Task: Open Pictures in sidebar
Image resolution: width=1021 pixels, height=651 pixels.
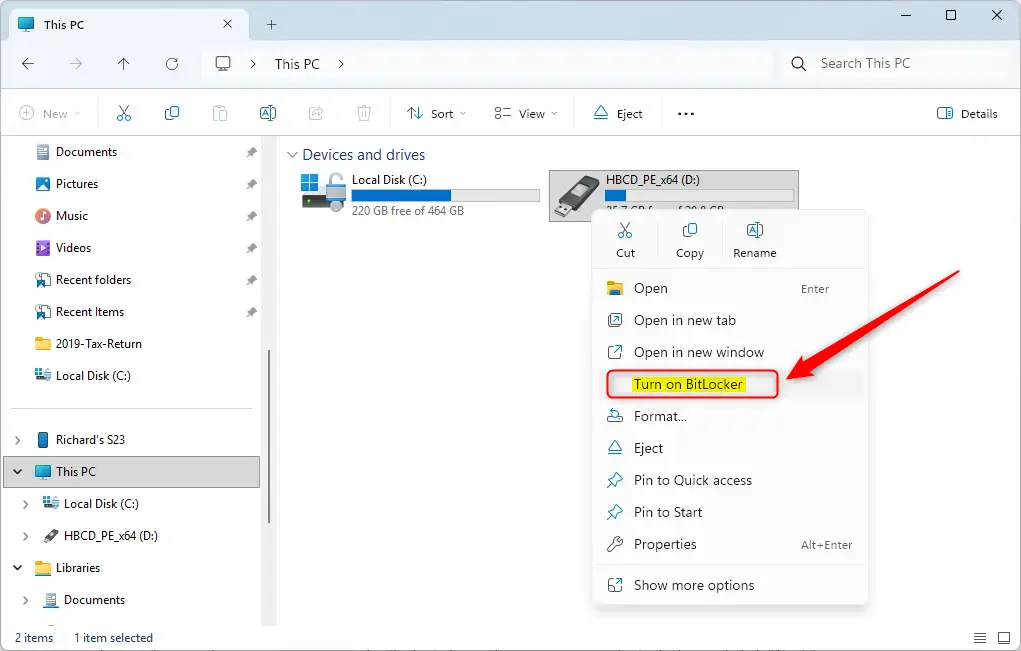Action: click(76, 184)
